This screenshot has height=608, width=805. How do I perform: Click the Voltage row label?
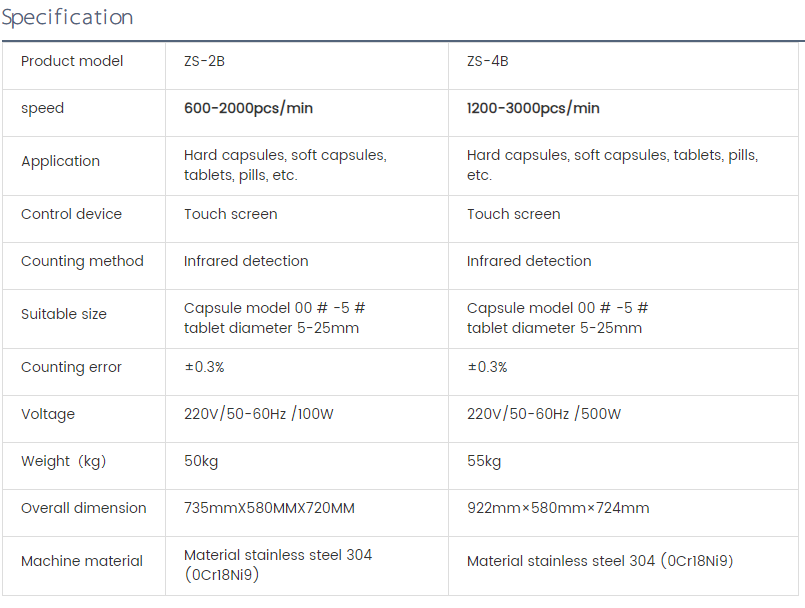pyautogui.click(x=48, y=414)
